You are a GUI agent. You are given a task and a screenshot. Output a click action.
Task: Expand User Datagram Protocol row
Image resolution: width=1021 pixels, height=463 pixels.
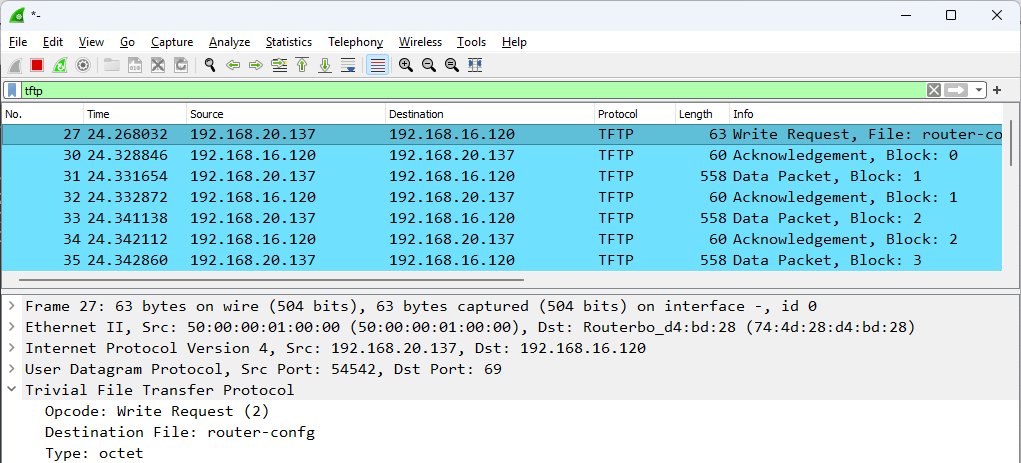point(12,369)
